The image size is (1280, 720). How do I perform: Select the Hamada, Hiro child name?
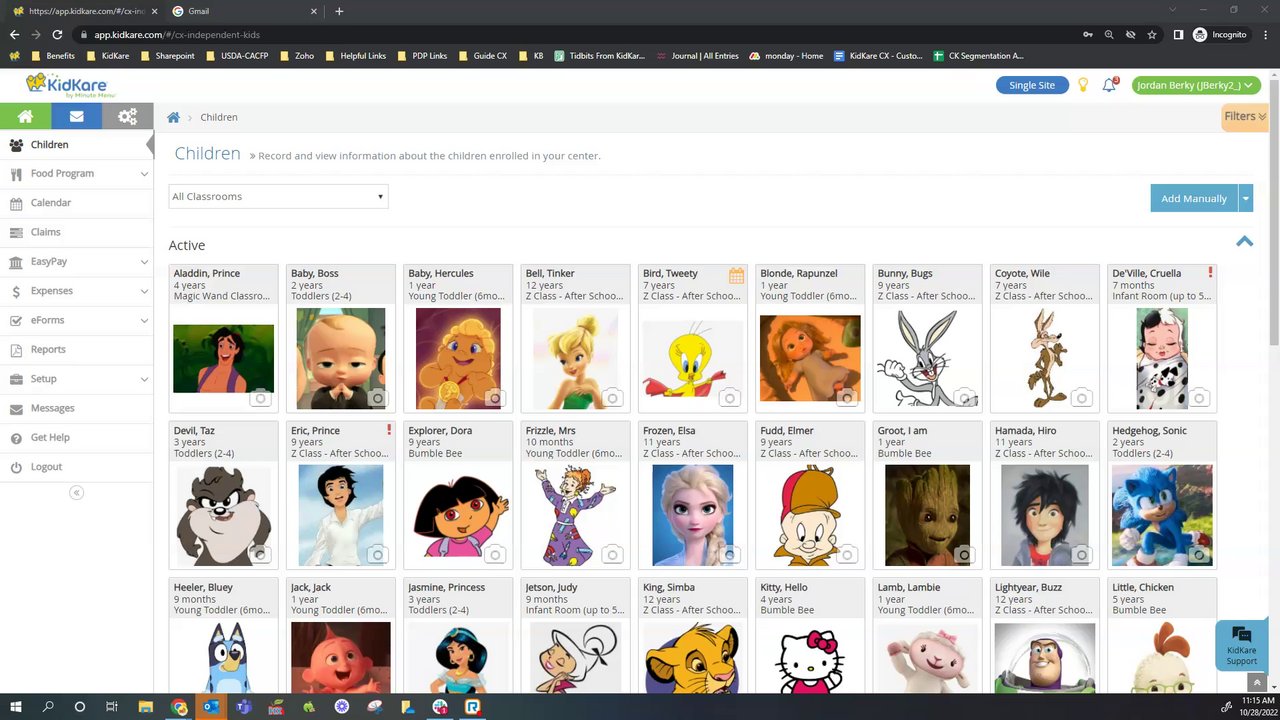click(1026, 431)
